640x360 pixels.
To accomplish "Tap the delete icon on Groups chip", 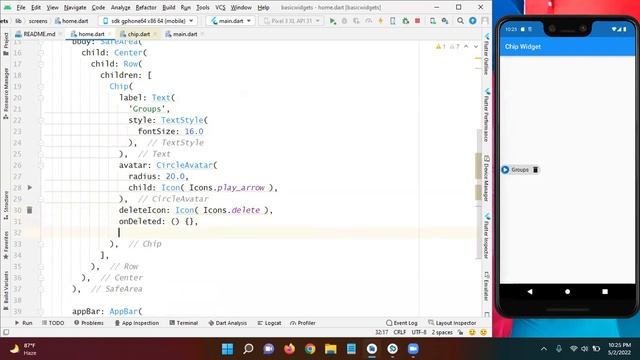I will [x=535, y=170].
